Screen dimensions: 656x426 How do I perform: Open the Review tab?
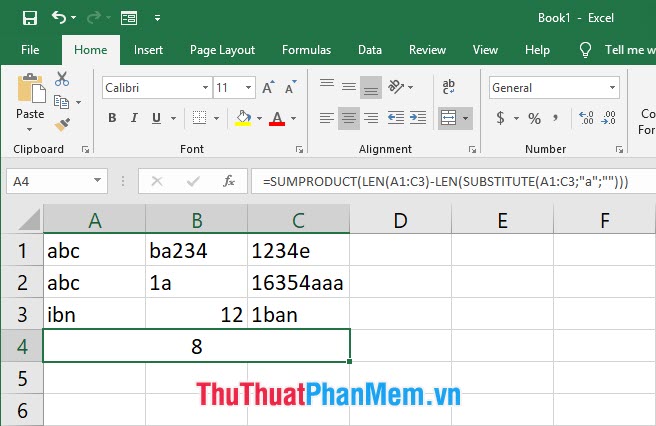pos(427,50)
